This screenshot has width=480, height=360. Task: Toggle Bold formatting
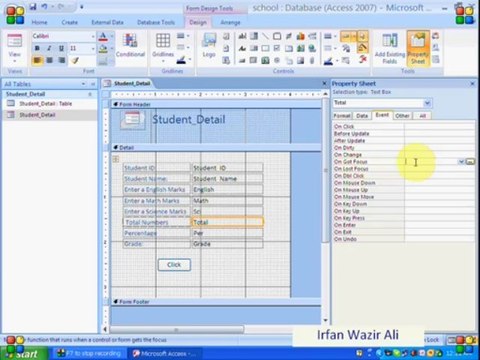[x=37, y=48]
